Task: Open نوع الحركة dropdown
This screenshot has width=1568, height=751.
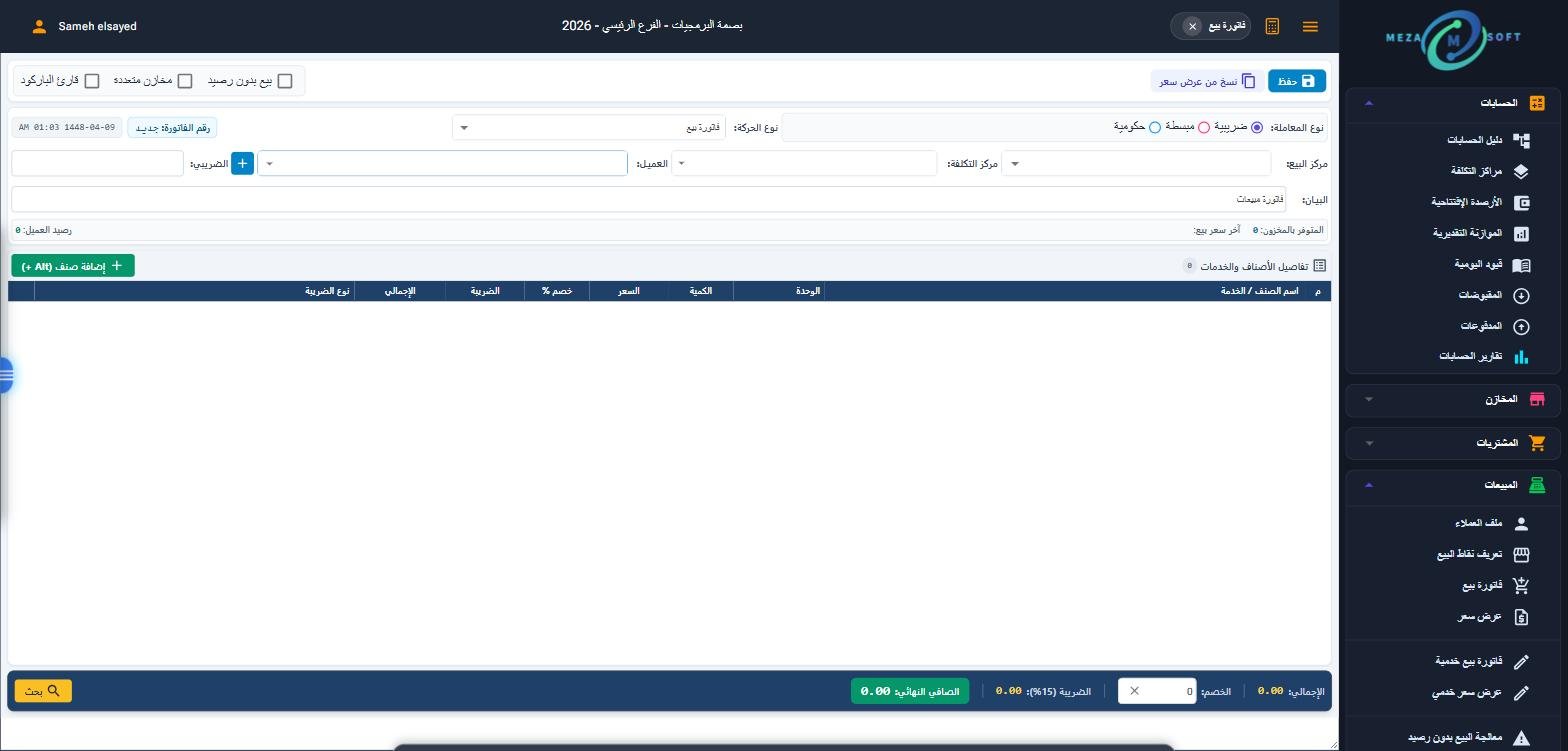Action: click(589, 128)
